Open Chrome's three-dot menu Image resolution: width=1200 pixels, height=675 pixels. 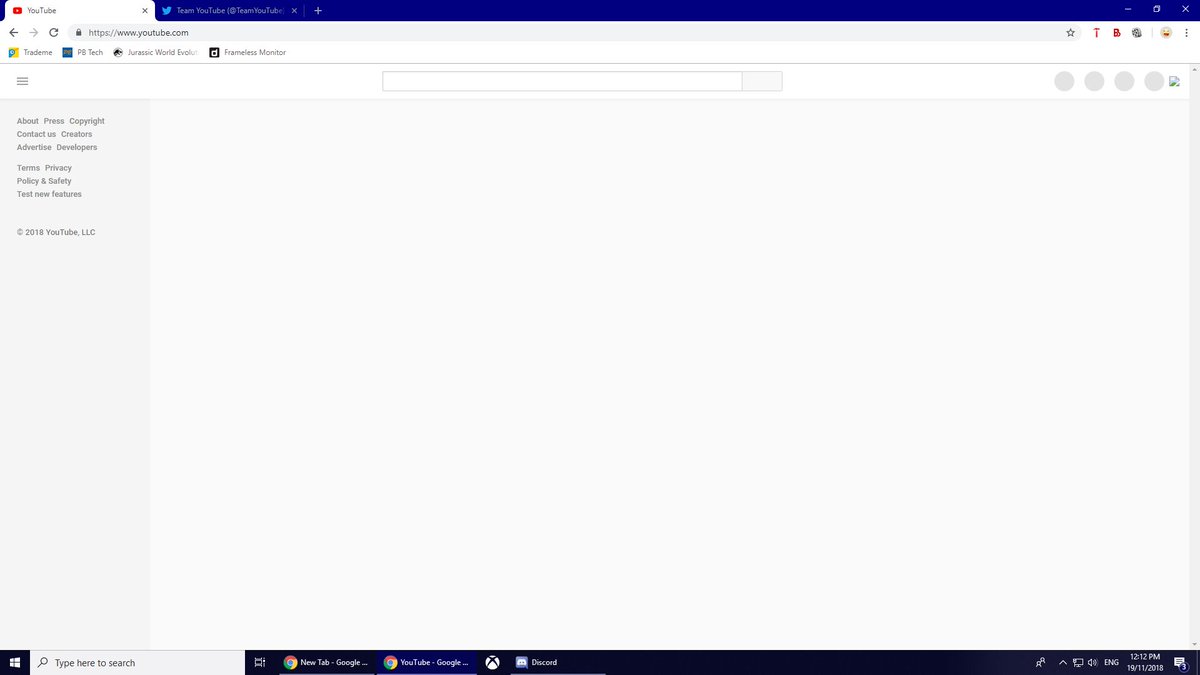pos(1185,32)
